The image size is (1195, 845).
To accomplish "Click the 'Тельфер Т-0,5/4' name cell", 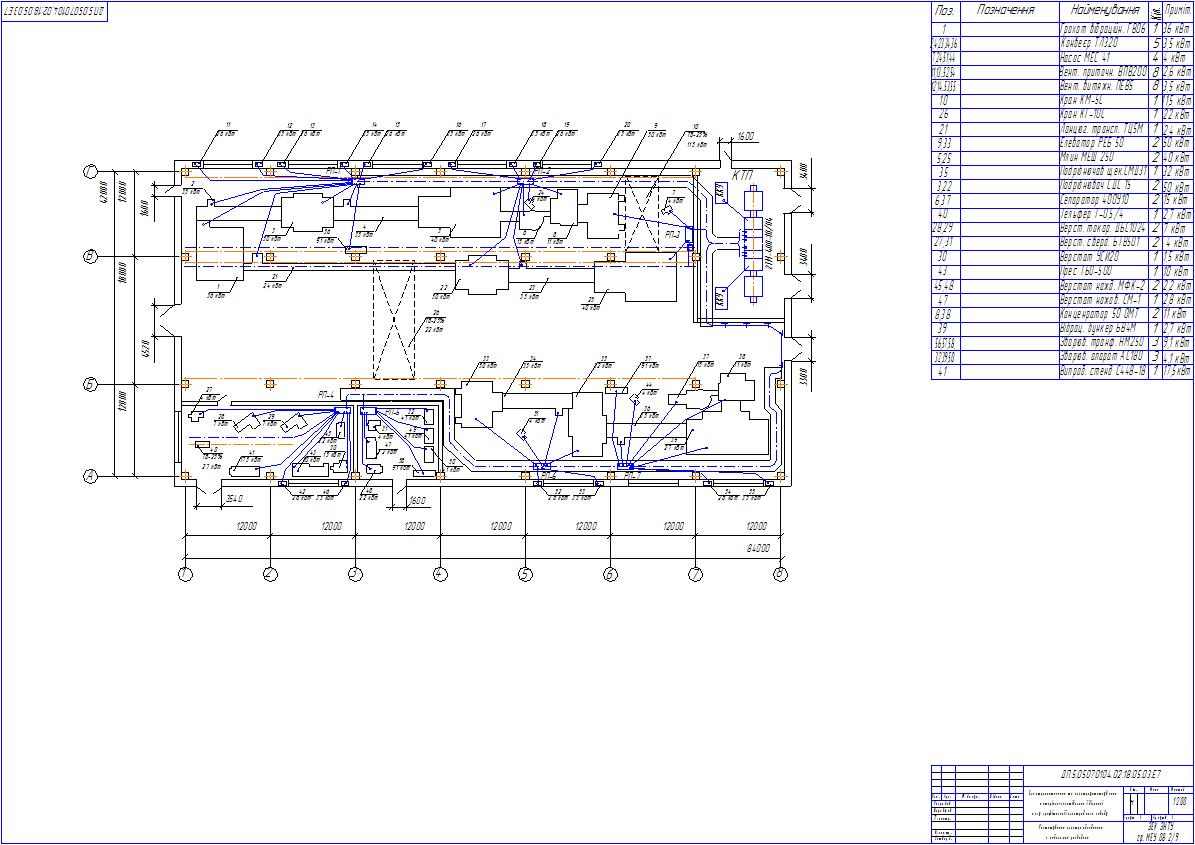I will [x=1092, y=215].
